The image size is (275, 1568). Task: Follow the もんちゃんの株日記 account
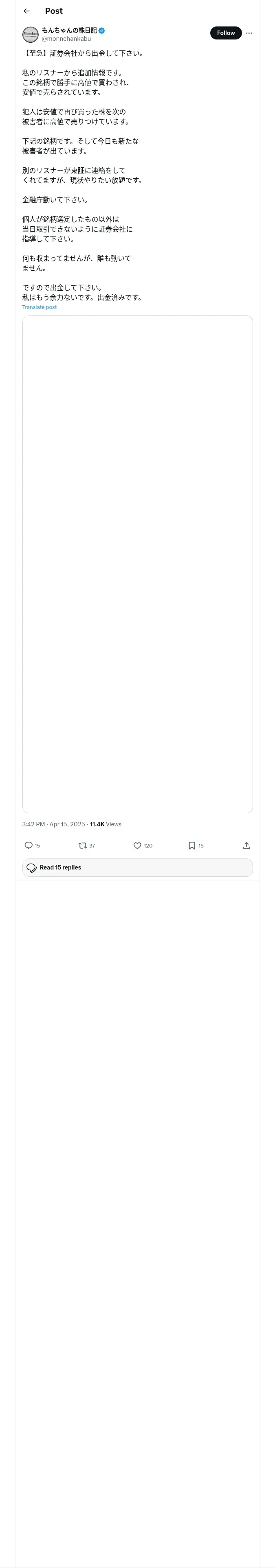pos(226,33)
